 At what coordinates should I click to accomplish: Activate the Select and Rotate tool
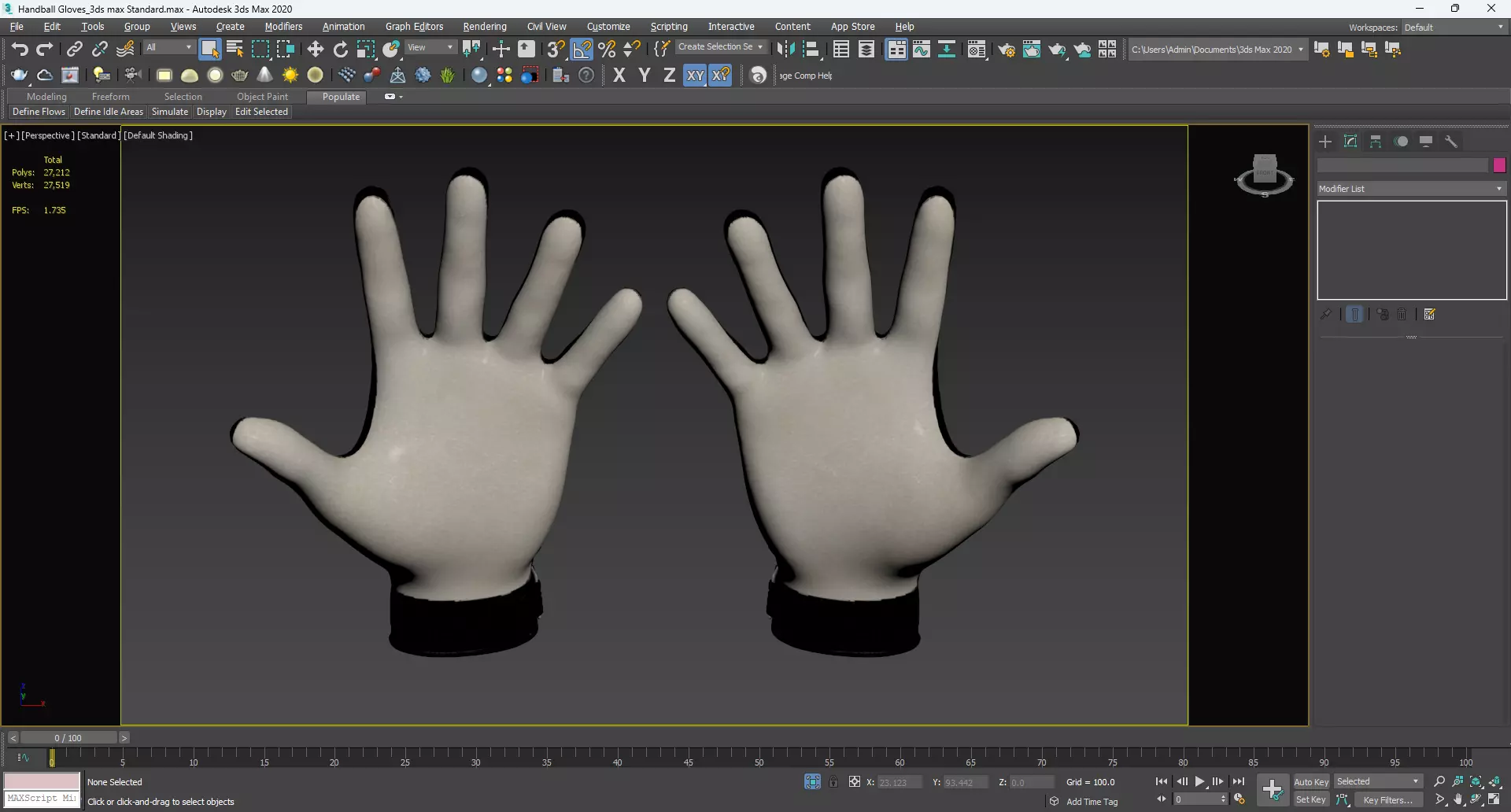coord(341,49)
